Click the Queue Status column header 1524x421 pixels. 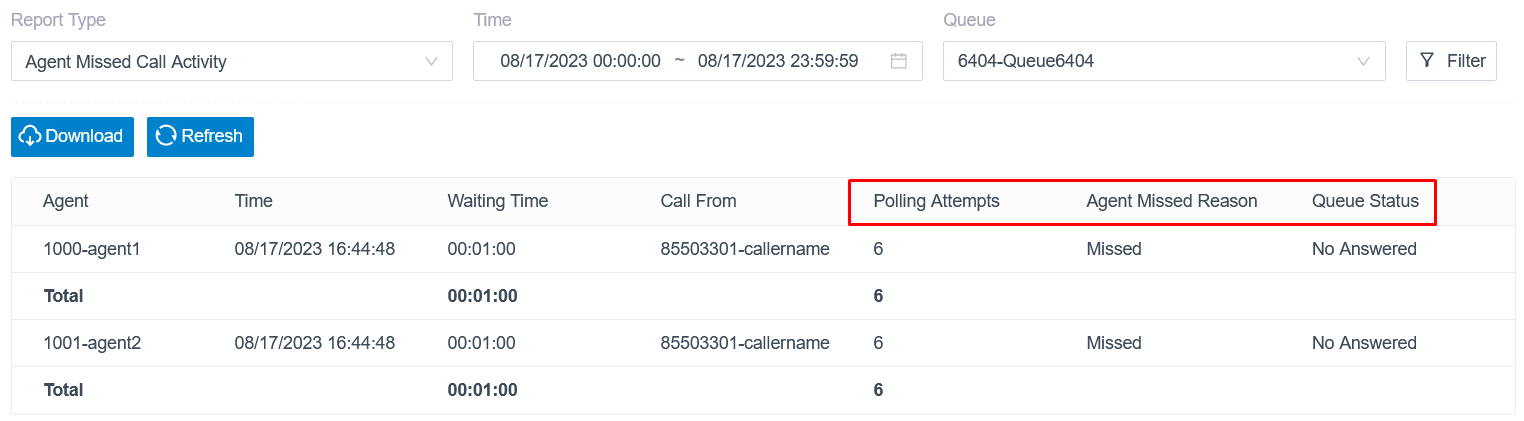(x=1365, y=201)
